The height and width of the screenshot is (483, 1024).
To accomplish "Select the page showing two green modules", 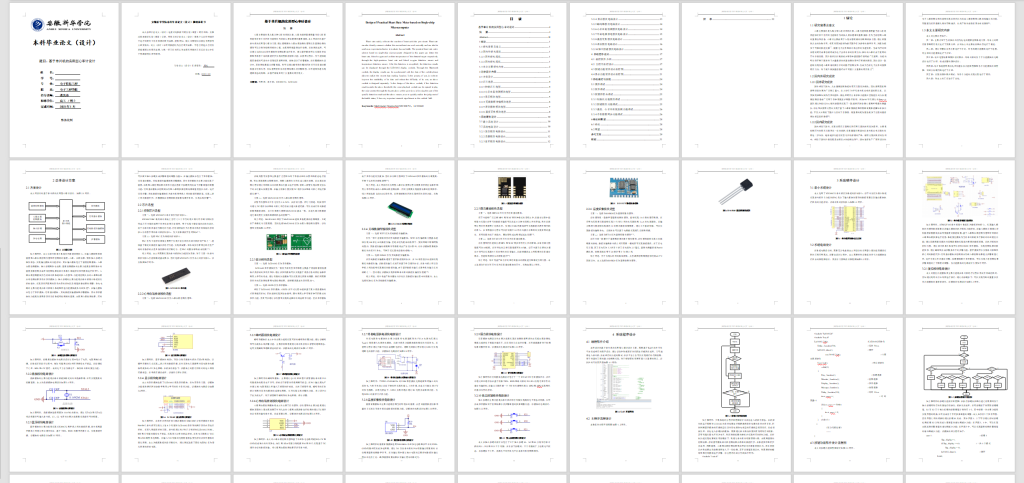I will click(285, 234).
